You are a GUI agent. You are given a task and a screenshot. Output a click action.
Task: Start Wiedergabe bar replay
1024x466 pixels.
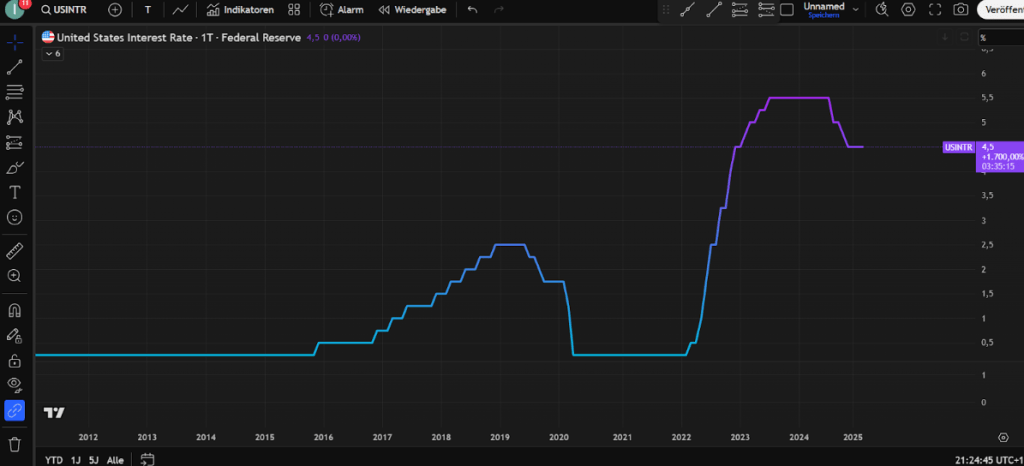pos(412,9)
